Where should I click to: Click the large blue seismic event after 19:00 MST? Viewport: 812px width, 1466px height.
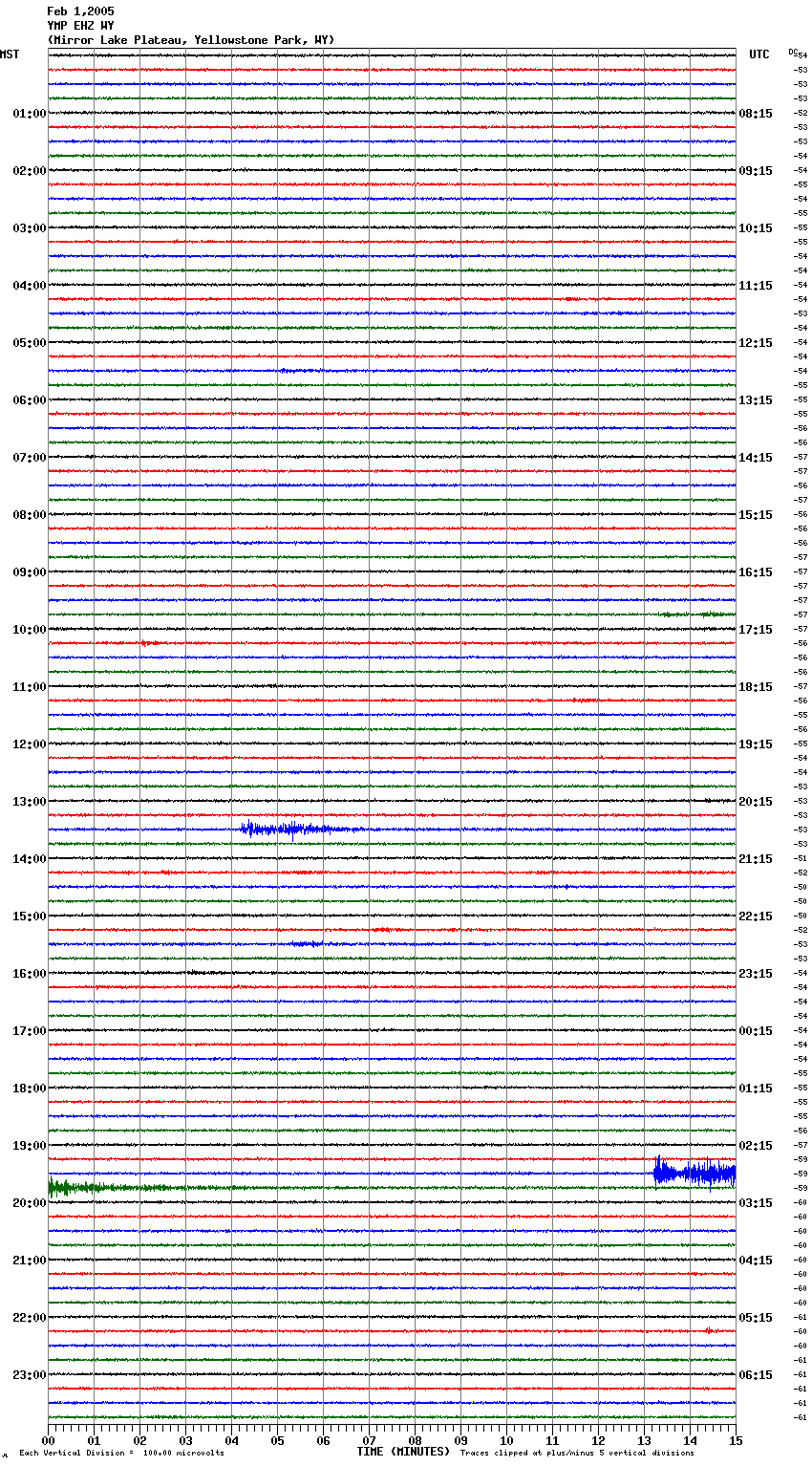click(x=694, y=1172)
